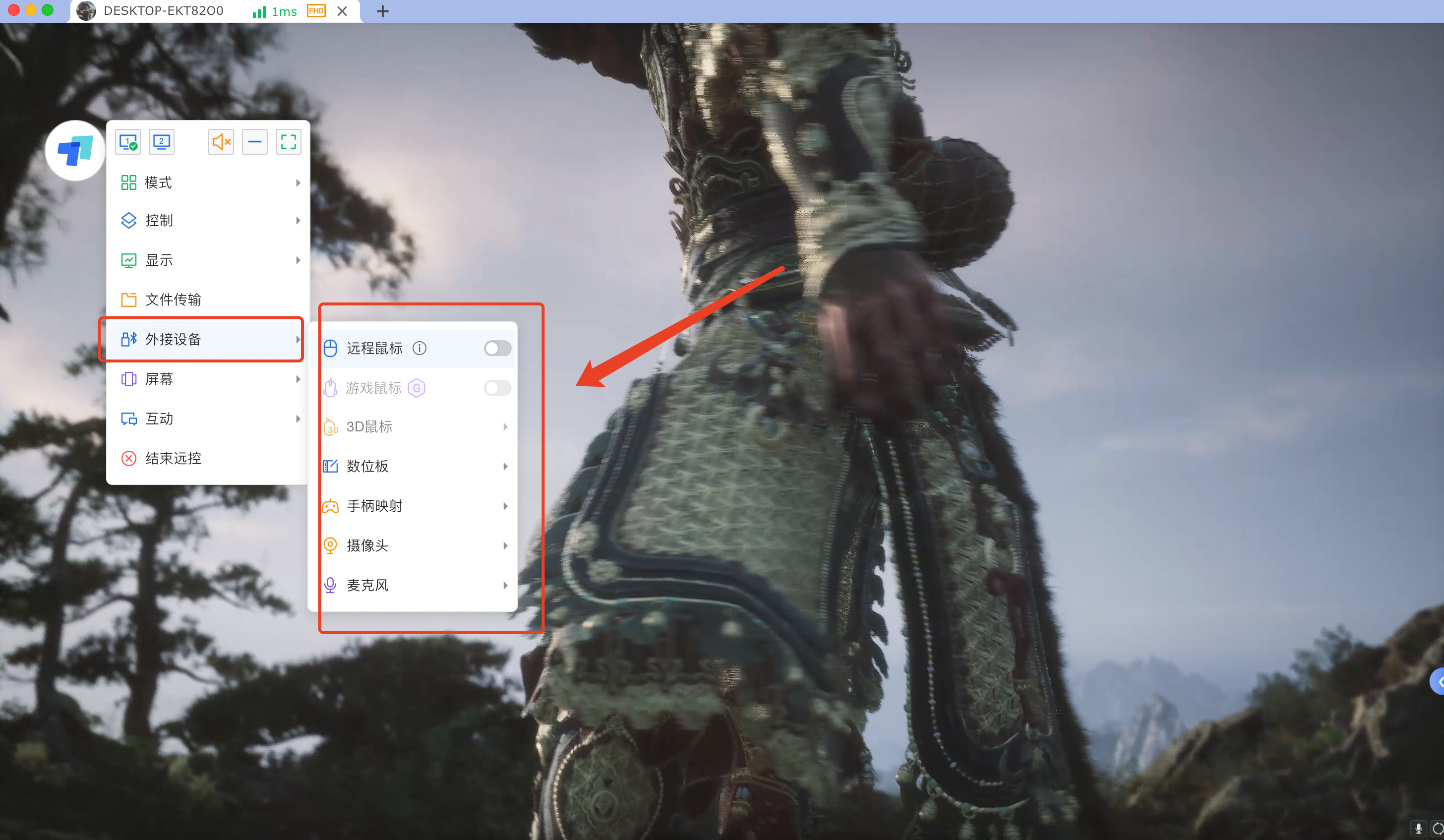Click the 远程鼠标 mouse icon
The image size is (1444, 840).
coord(330,349)
